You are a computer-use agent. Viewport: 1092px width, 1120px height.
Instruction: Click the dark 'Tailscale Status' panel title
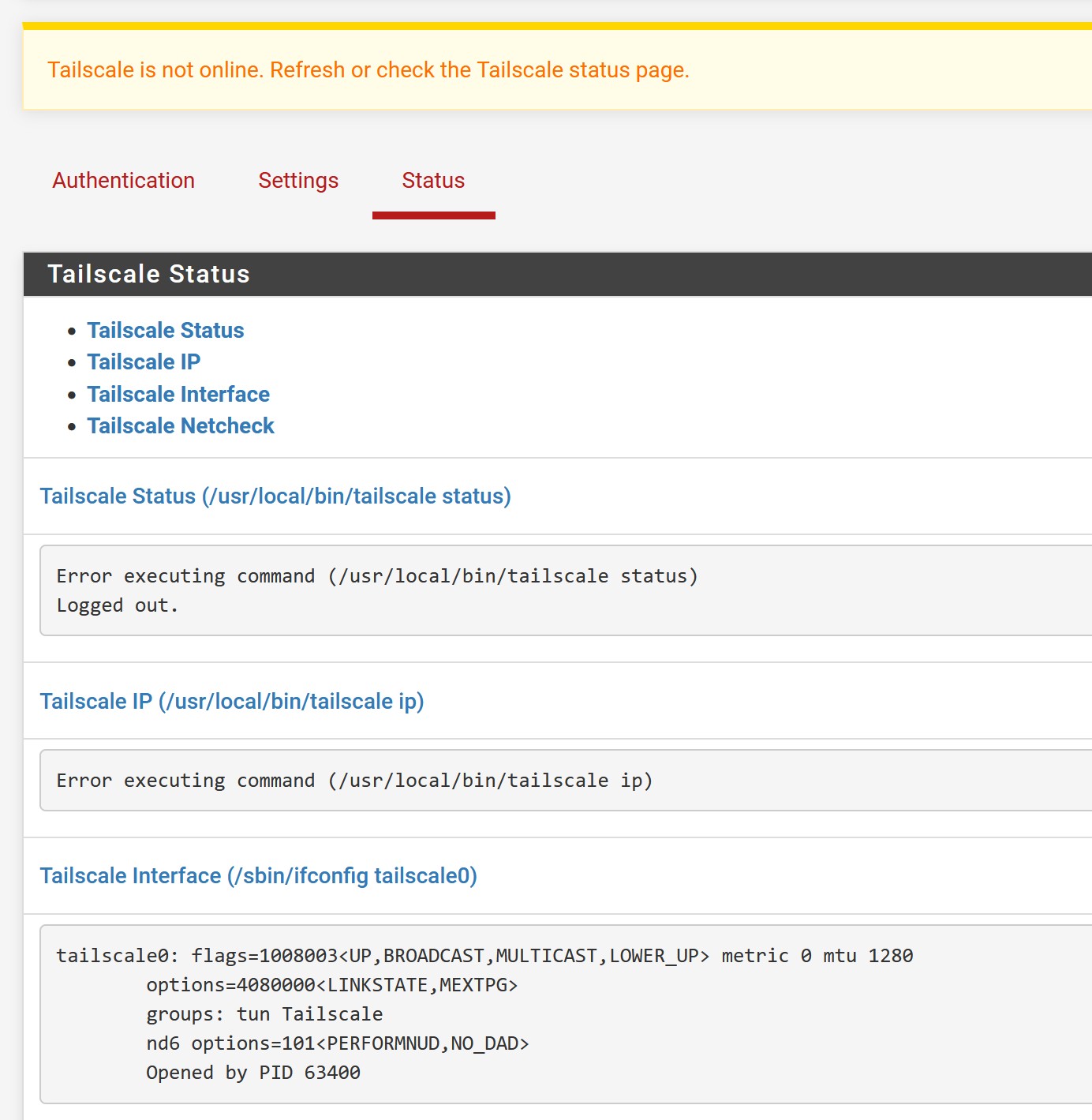[149, 274]
